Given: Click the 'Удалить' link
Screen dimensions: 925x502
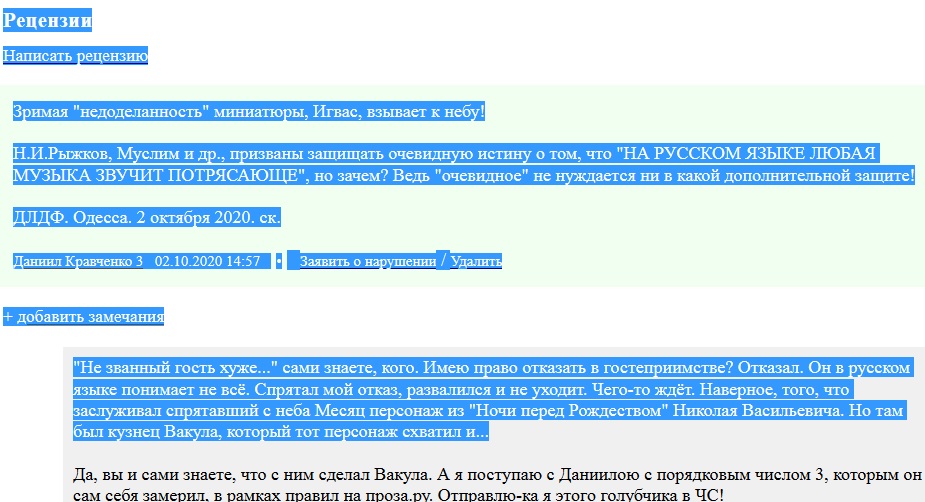Looking at the screenshot, I should click(x=476, y=261).
